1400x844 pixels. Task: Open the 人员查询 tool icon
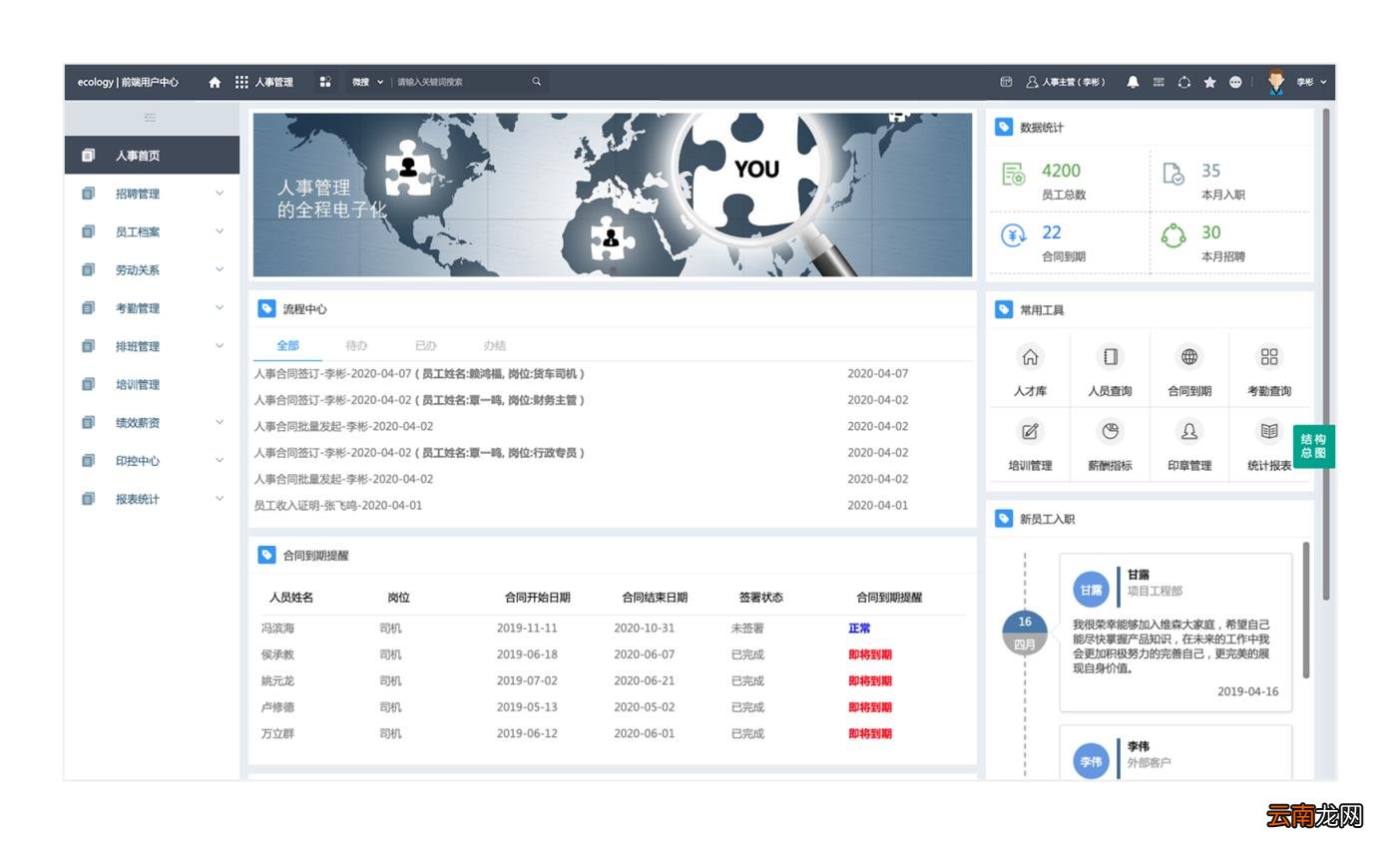[x=1110, y=357]
